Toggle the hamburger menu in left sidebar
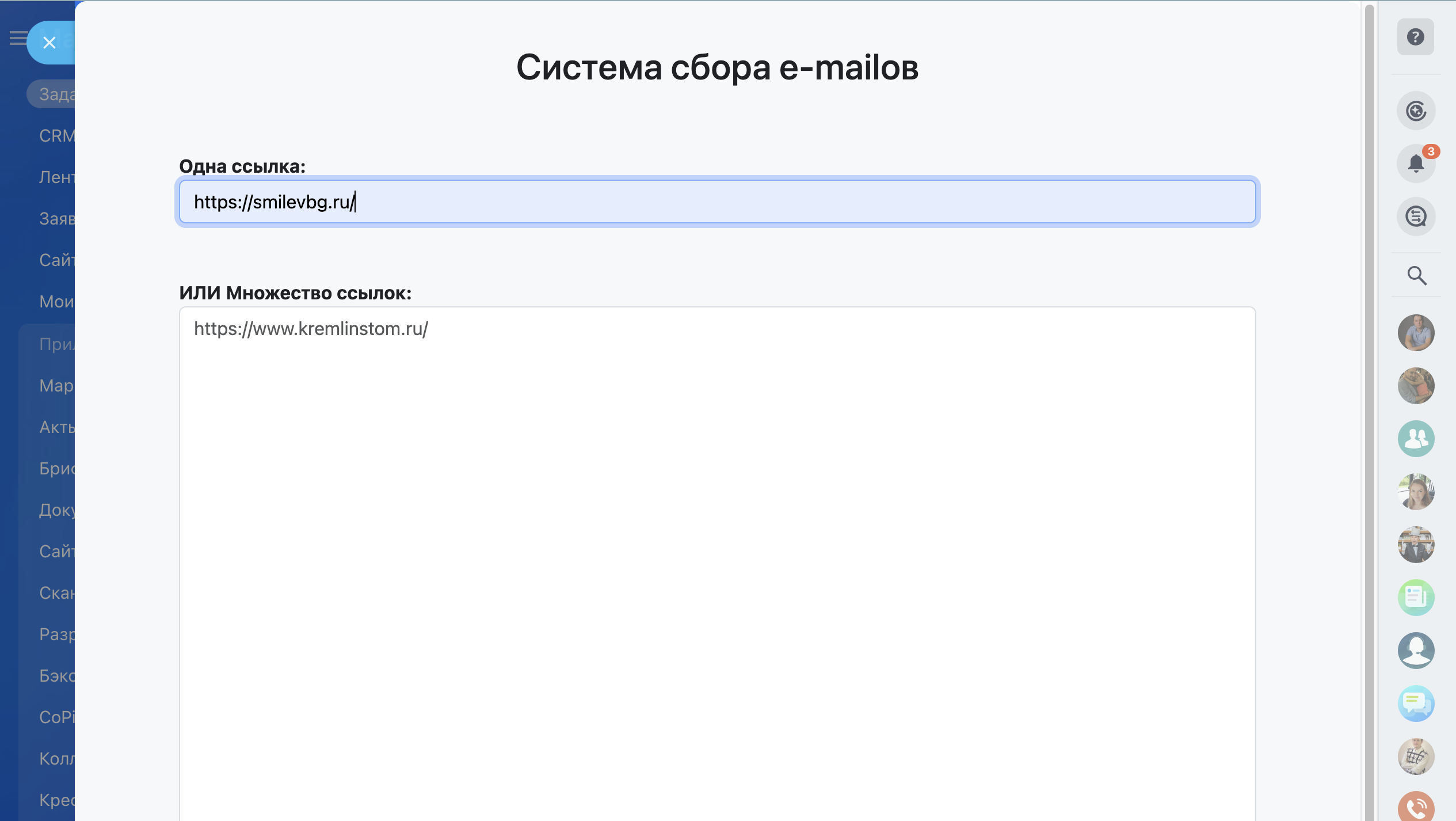1456x821 pixels. pyautogui.click(x=17, y=38)
